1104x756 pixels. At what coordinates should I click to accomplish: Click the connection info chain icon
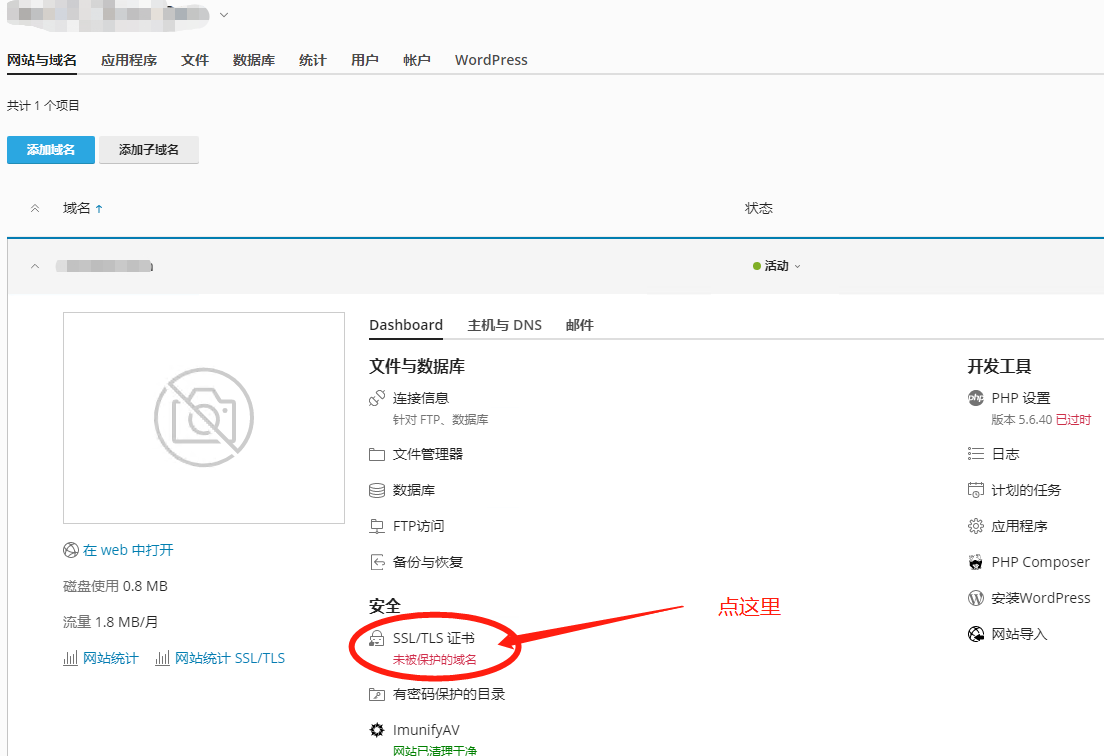pos(377,398)
